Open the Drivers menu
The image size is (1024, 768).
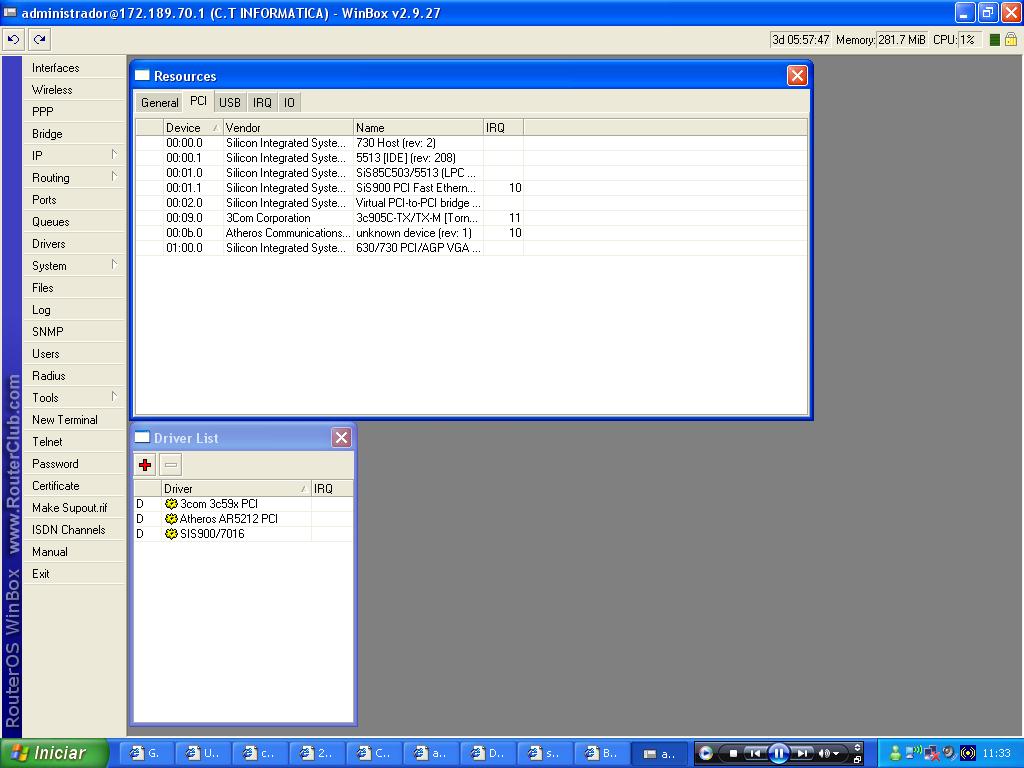coord(74,244)
